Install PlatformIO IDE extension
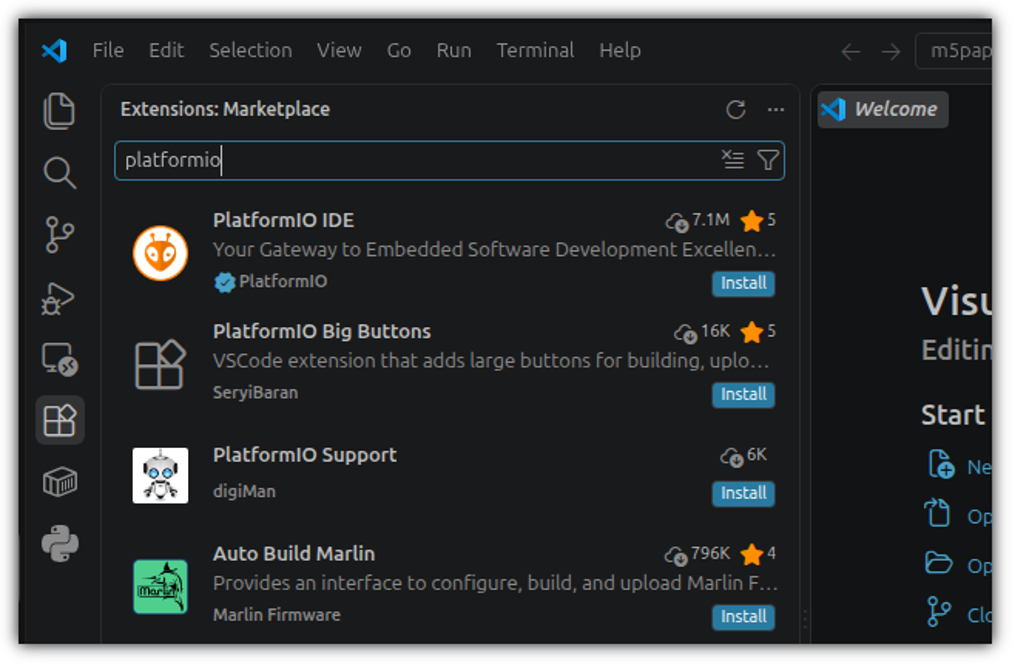This screenshot has height=664, width=1012. [x=744, y=283]
